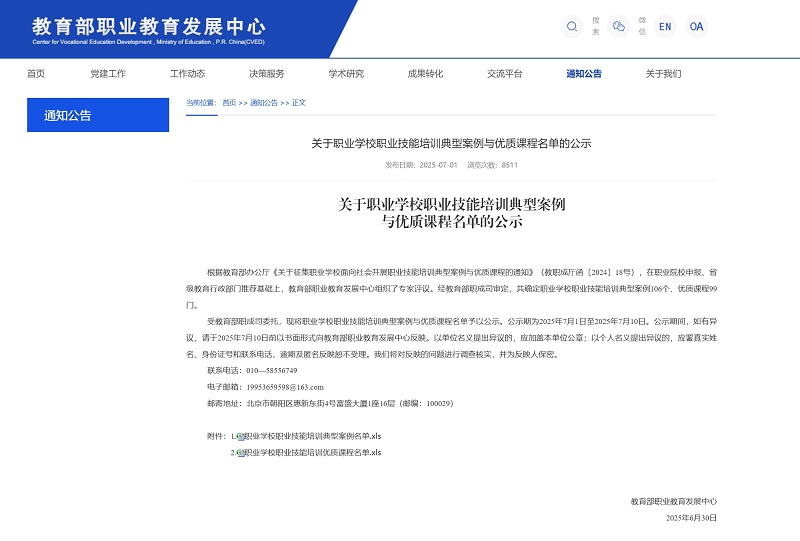Screen dimensions: 800x541
Task: Open the 关于我们 menu item
Action: pyautogui.click(x=663, y=74)
